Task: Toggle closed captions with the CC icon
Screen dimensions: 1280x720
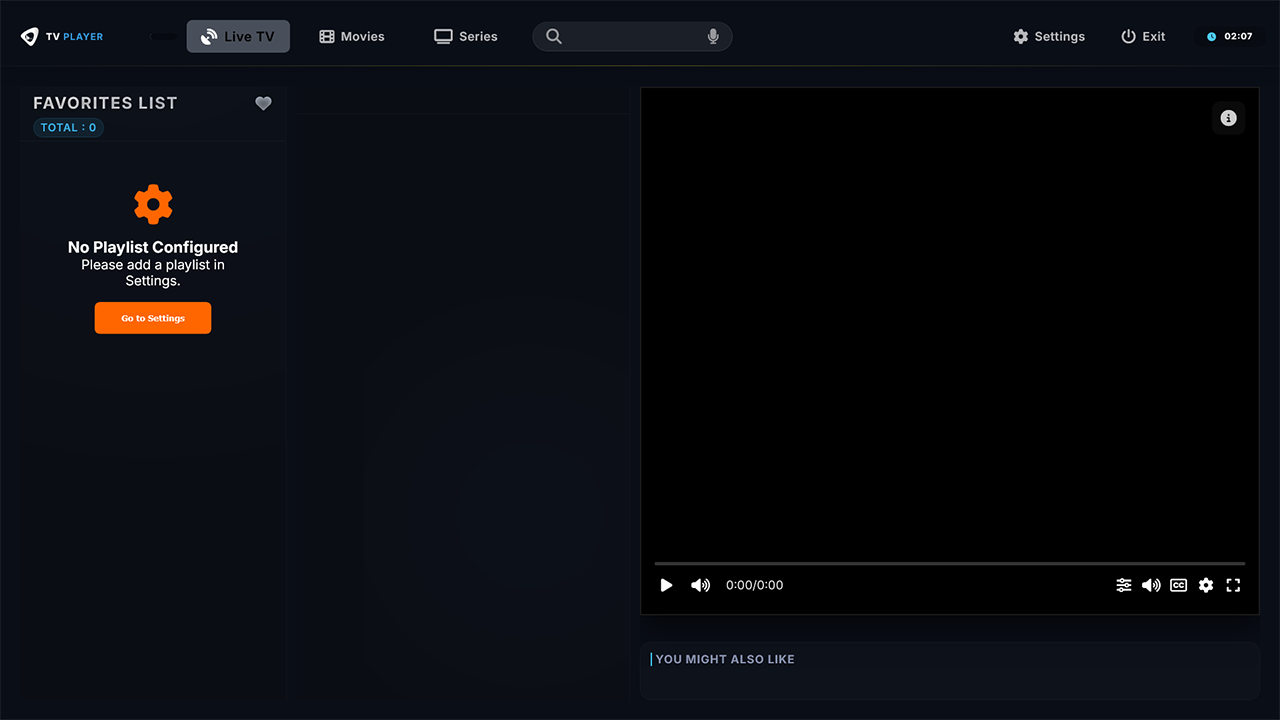Action: click(1178, 585)
